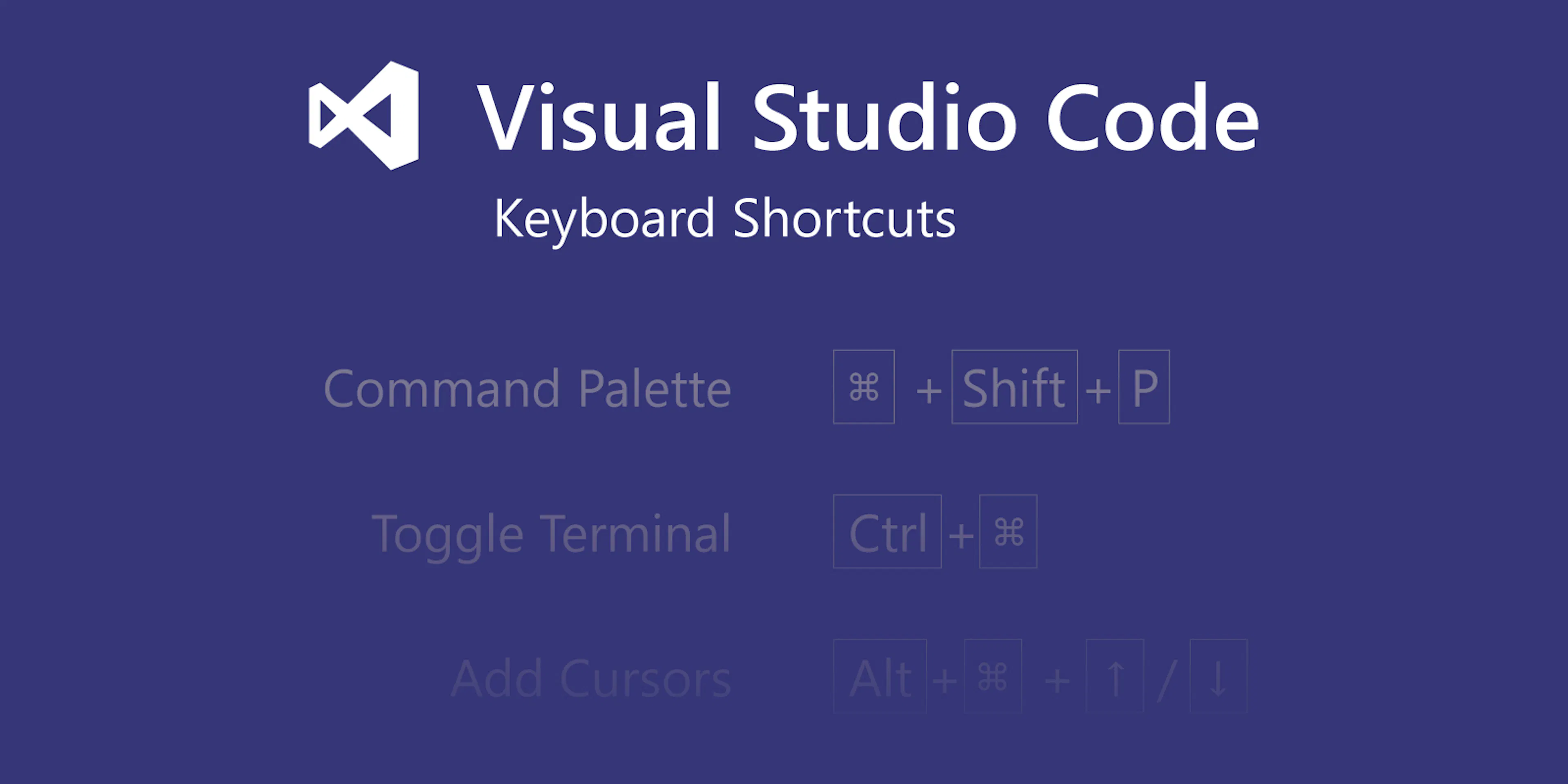
Task: Click the Alt key box
Action: (x=880, y=676)
